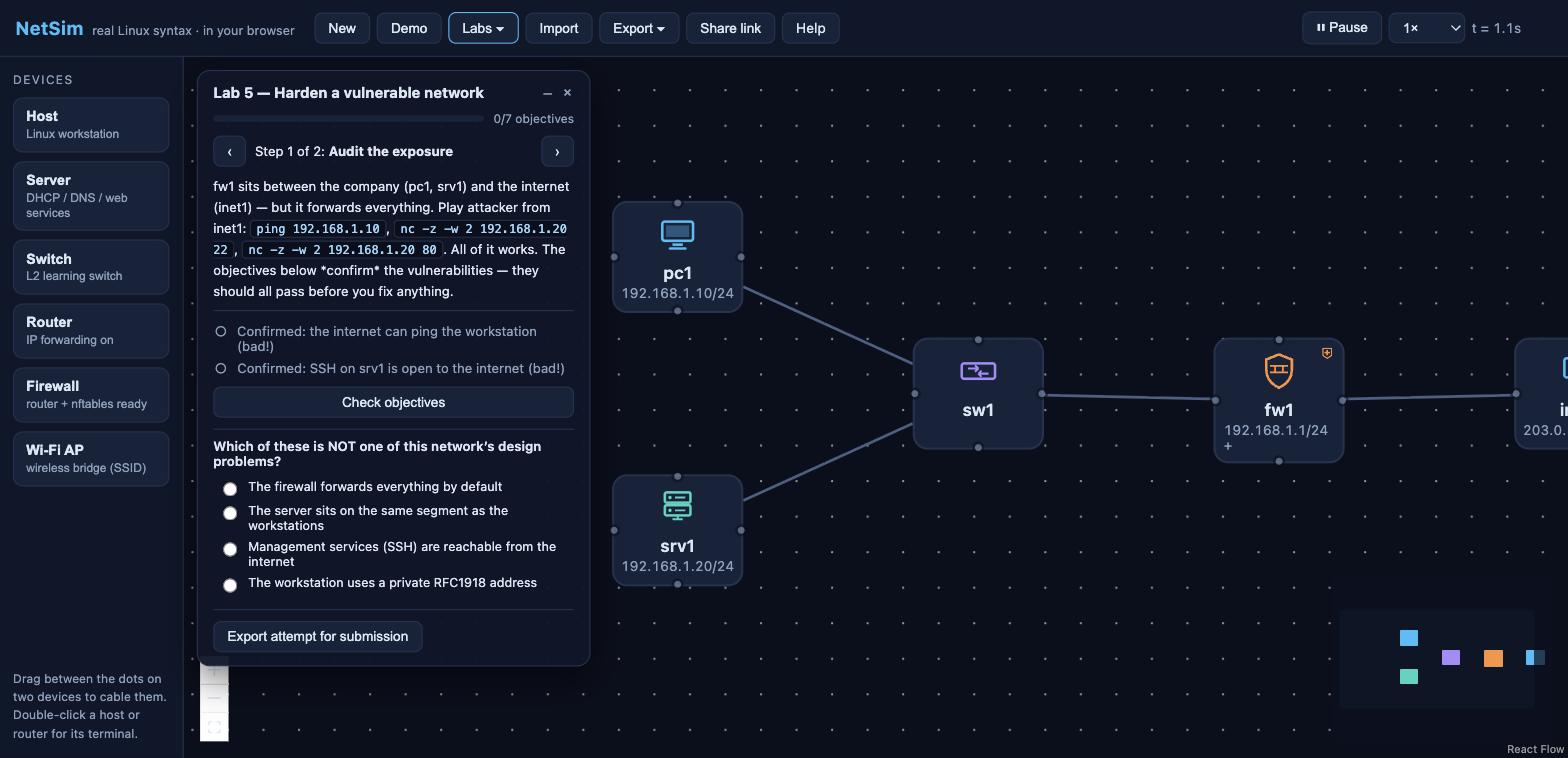Select the cable between pc1 and sw1
The image size is (1568, 758).
(828, 325)
